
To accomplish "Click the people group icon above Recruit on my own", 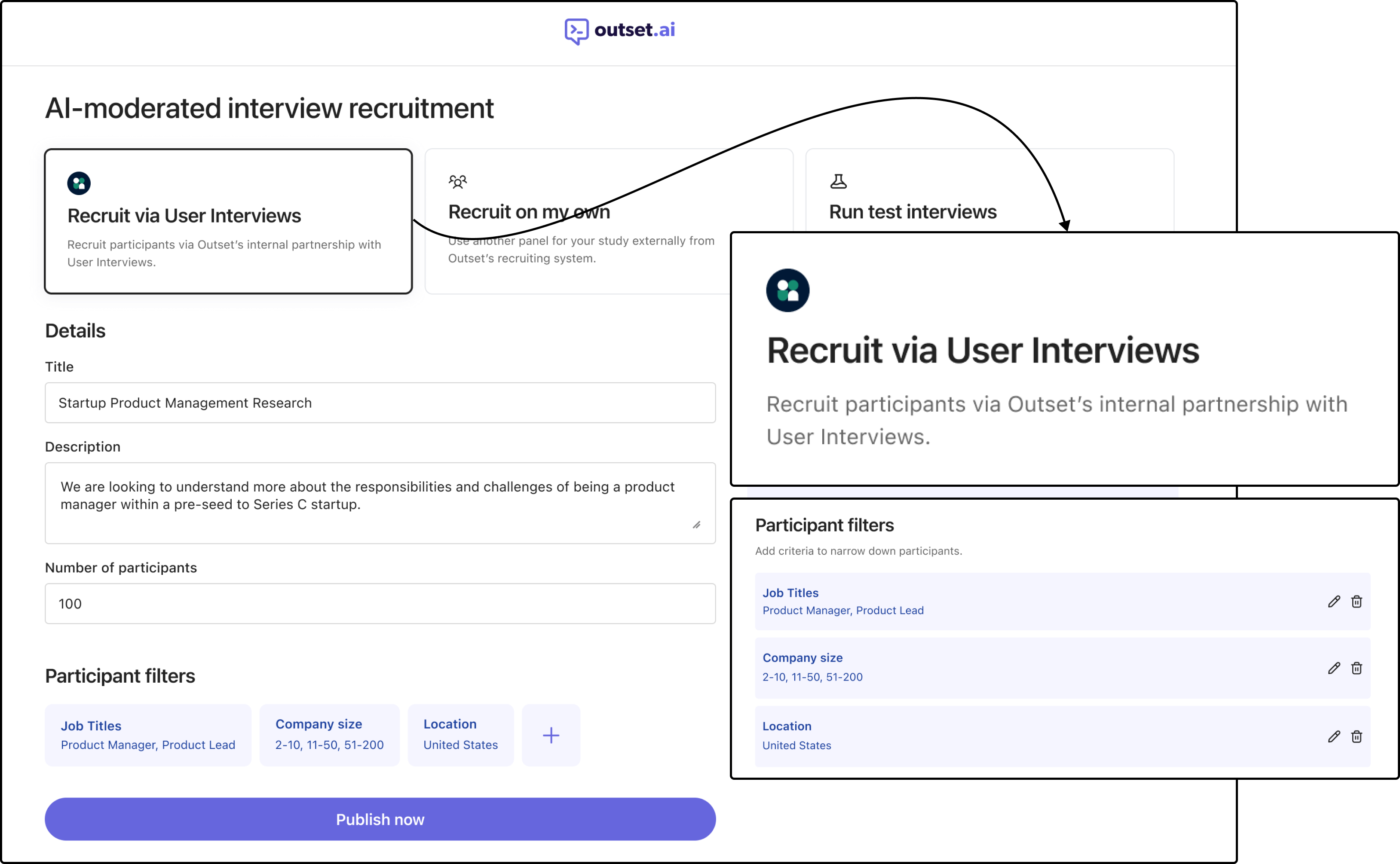I will point(457,182).
